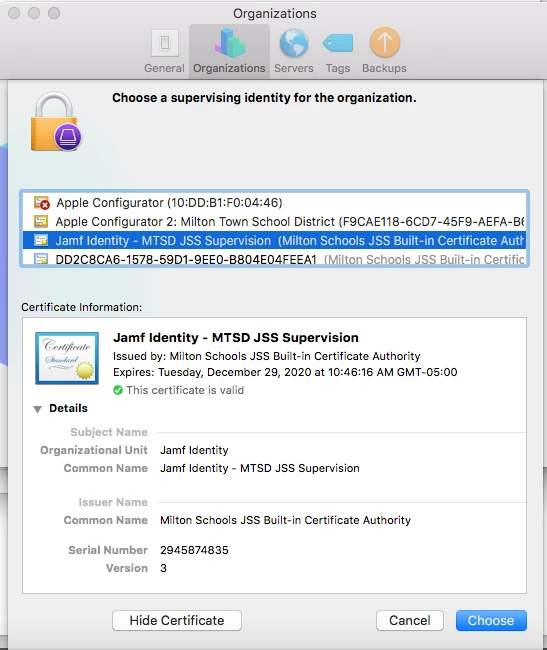Click the Version value 3

pyautogui.click(x=163, y=568)
